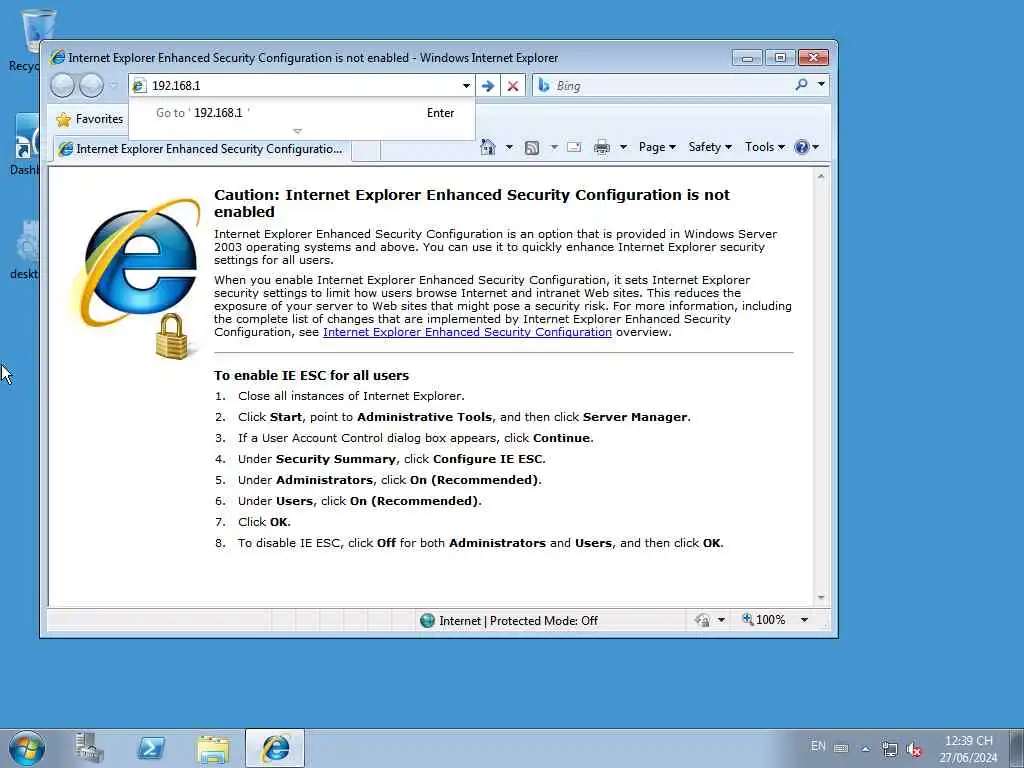
Task: Click the 'To enable IE ESC for all users' heading
Action: [312, 376]
